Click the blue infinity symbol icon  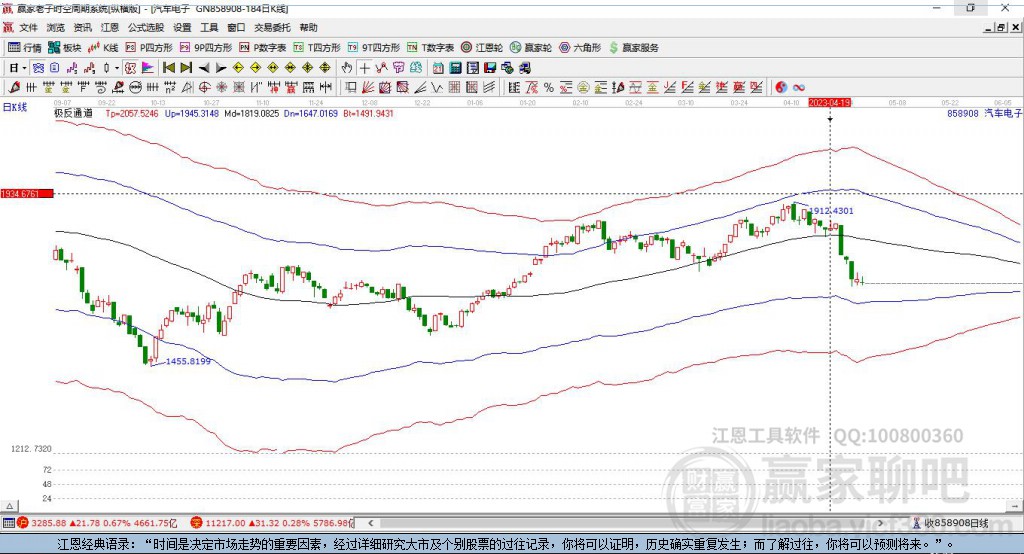click(x=799, y=88)
